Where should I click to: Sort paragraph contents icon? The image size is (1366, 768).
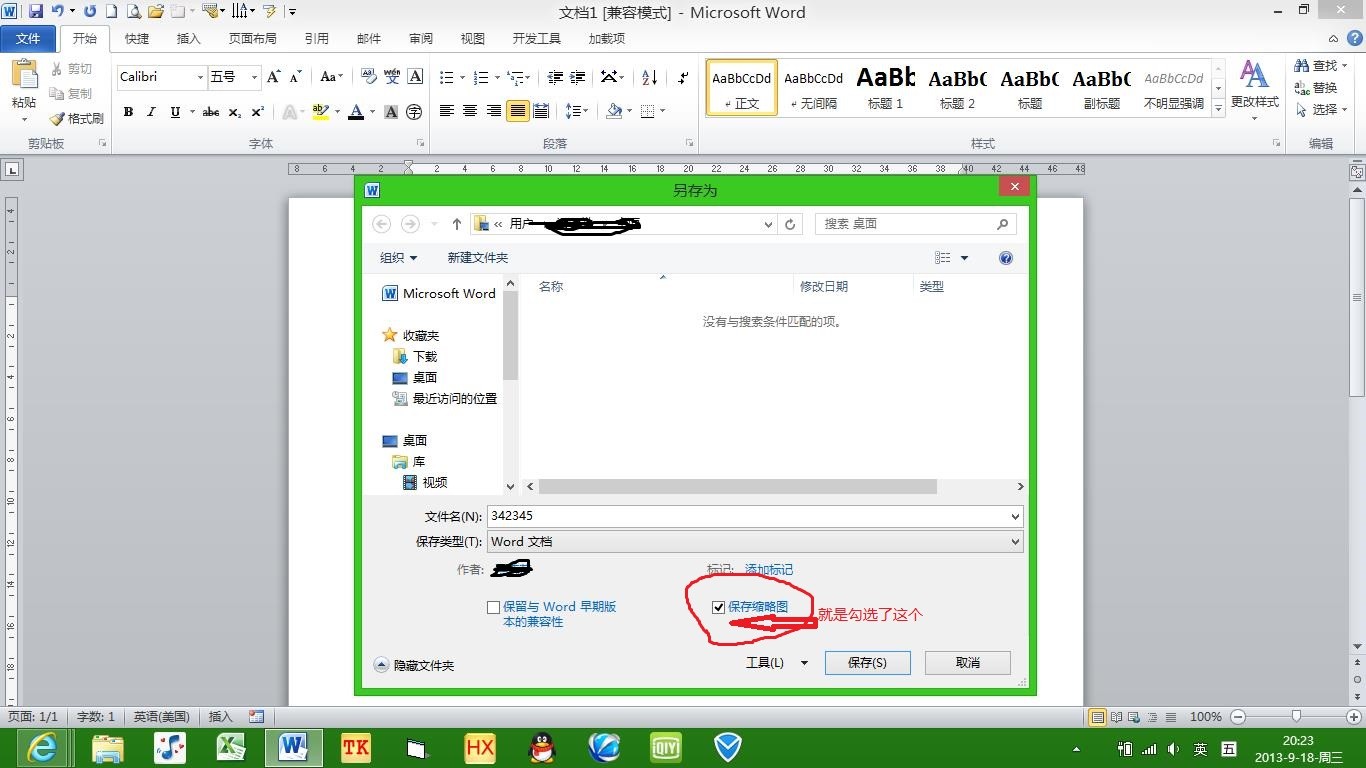click(x=649, y=77)
